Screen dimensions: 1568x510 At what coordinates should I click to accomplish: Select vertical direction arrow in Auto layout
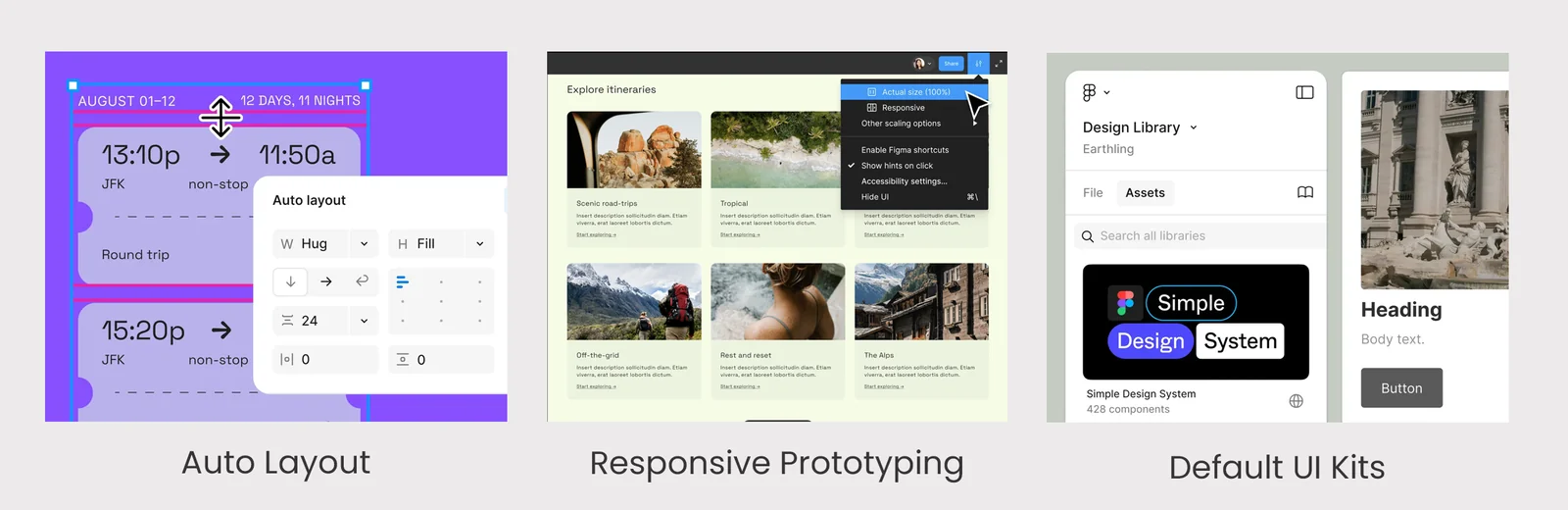[291, 281]
